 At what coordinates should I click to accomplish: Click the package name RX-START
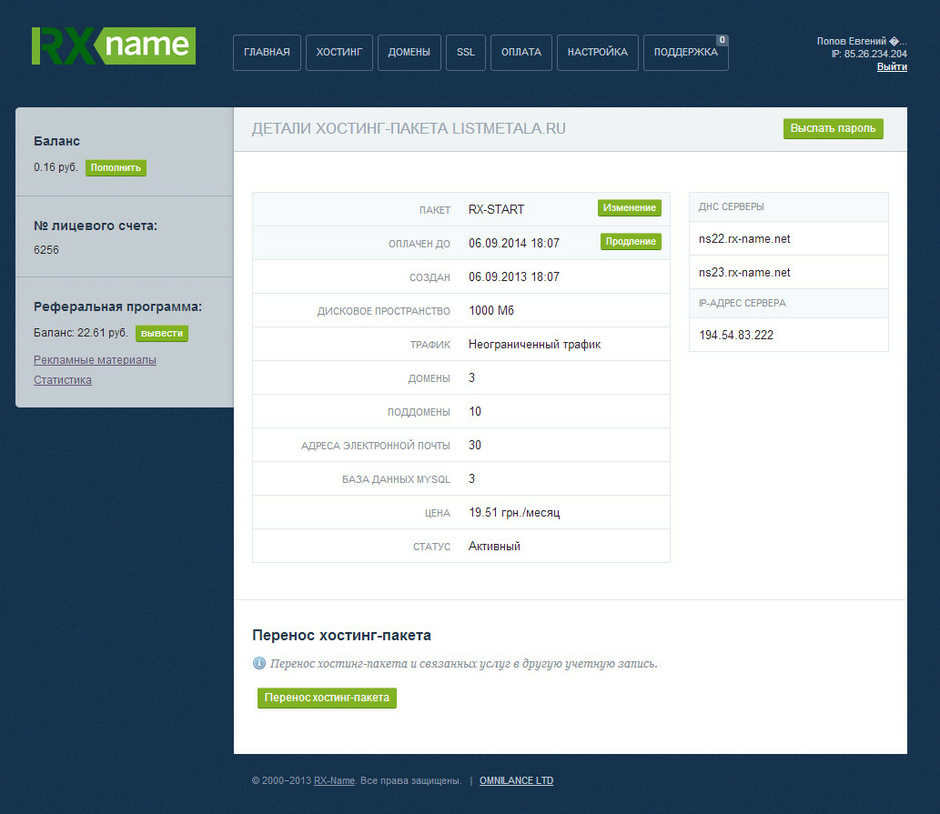click(496, 209)
